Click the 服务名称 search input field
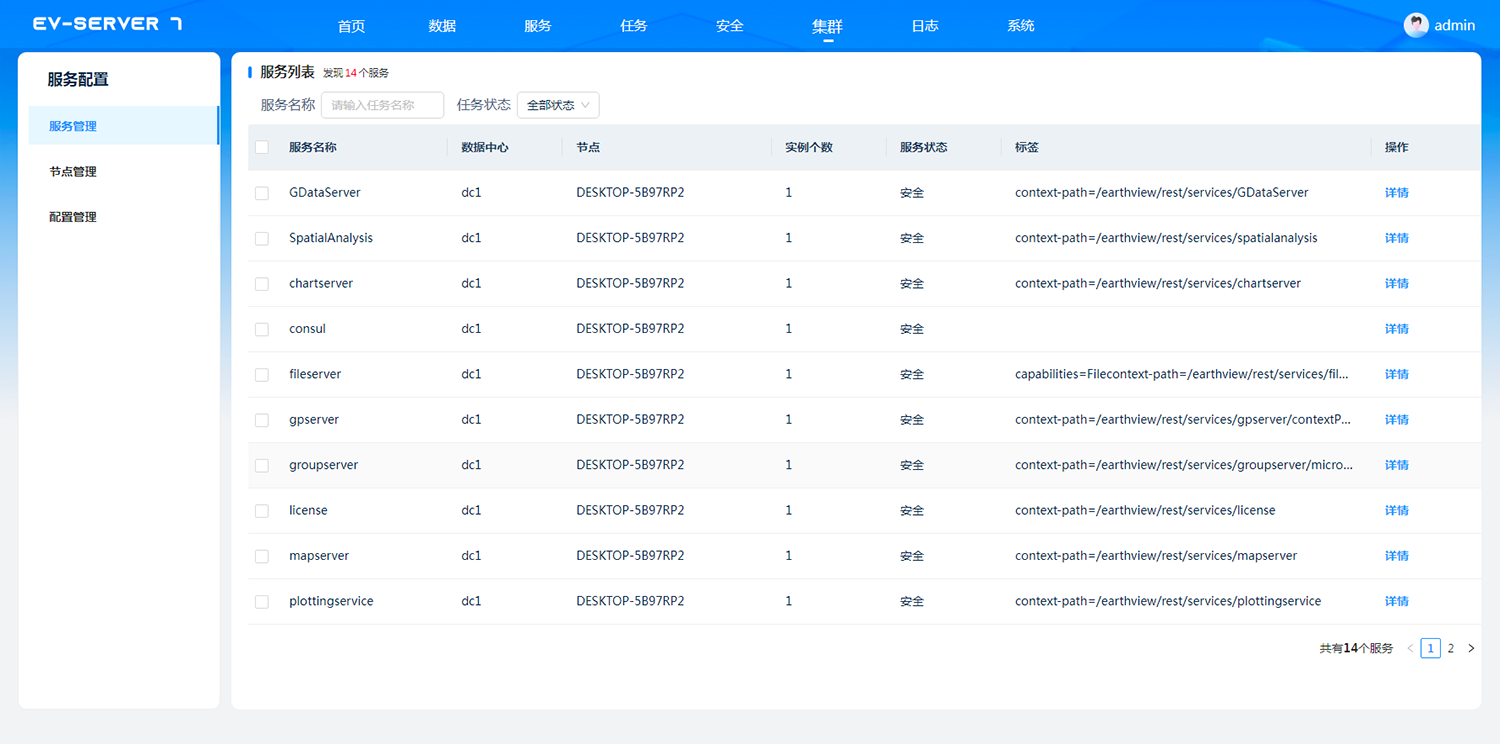Viewport: 1500px width, 744px height. click(x=382, y=105)
